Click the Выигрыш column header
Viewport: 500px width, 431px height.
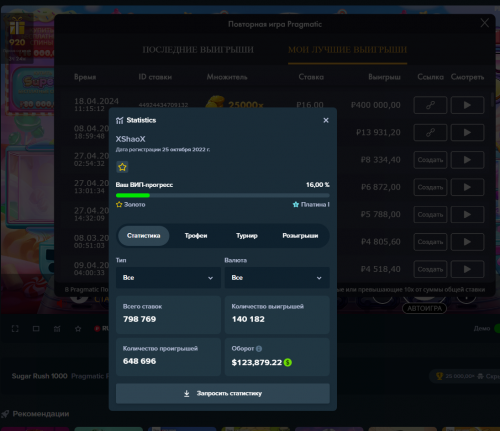pos(384,77)
